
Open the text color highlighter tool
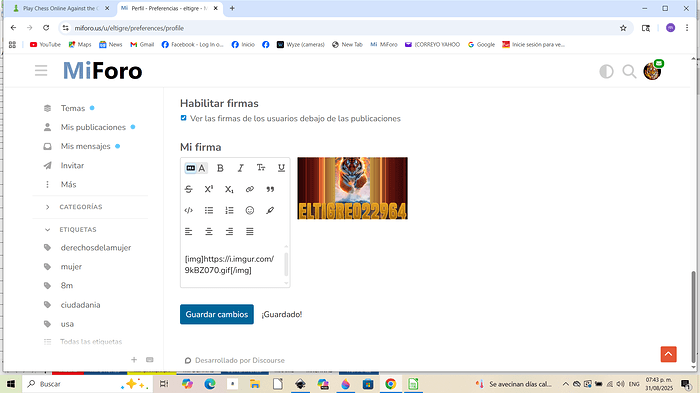[x=270, y=210]
